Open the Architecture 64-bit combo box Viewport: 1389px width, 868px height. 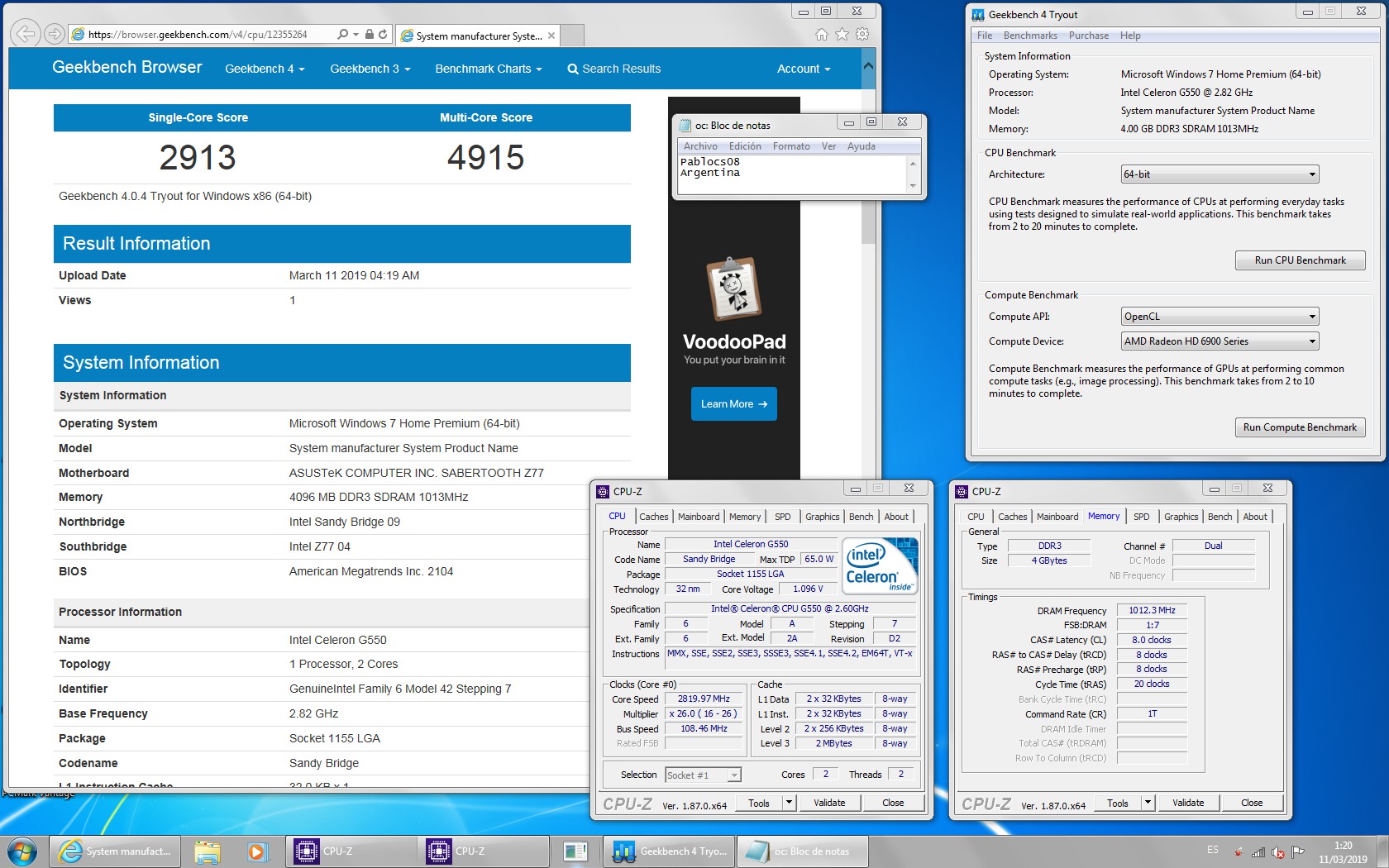point(1220,174)
